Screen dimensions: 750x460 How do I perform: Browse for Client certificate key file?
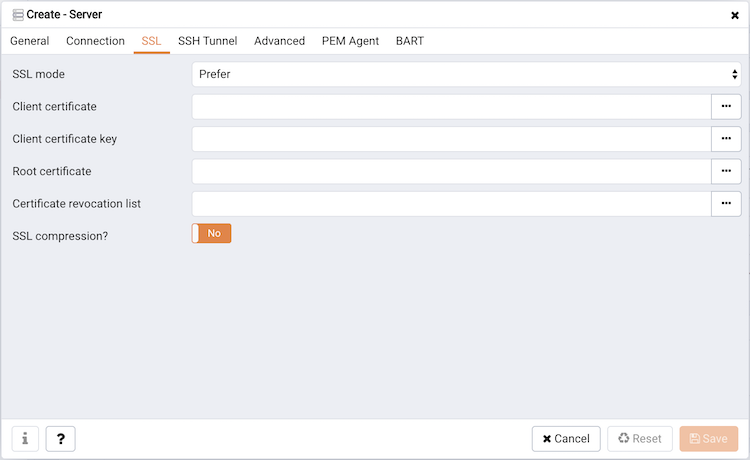click(726, 139)
